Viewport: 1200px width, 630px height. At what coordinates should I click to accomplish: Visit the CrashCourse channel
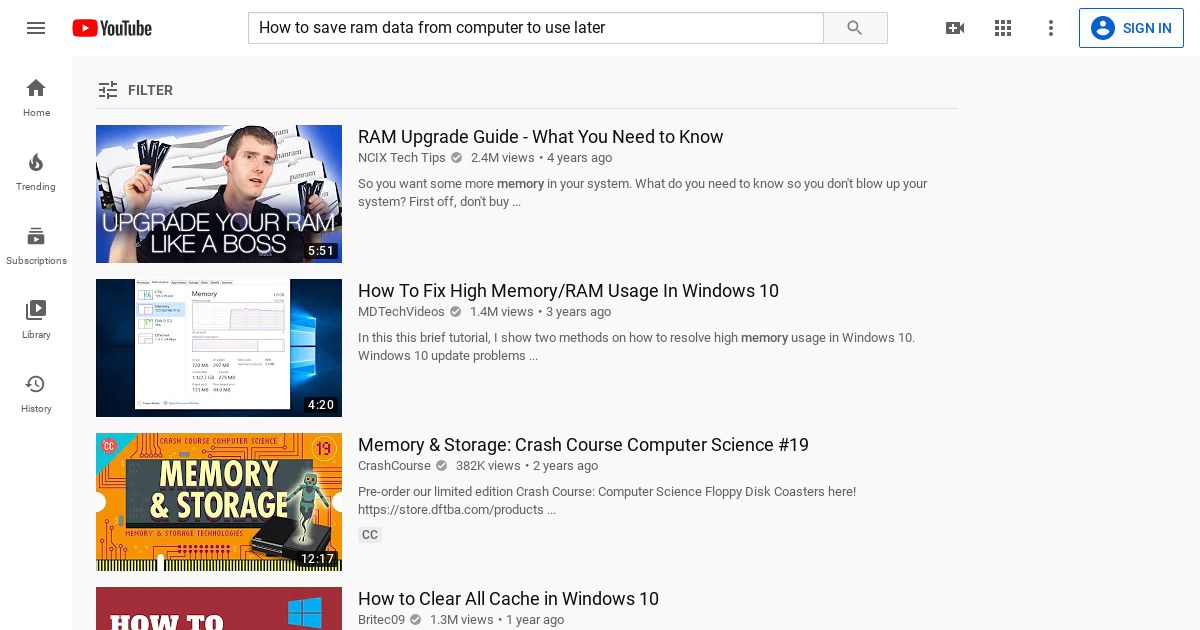pyautogui.click(x=394, y=466)
